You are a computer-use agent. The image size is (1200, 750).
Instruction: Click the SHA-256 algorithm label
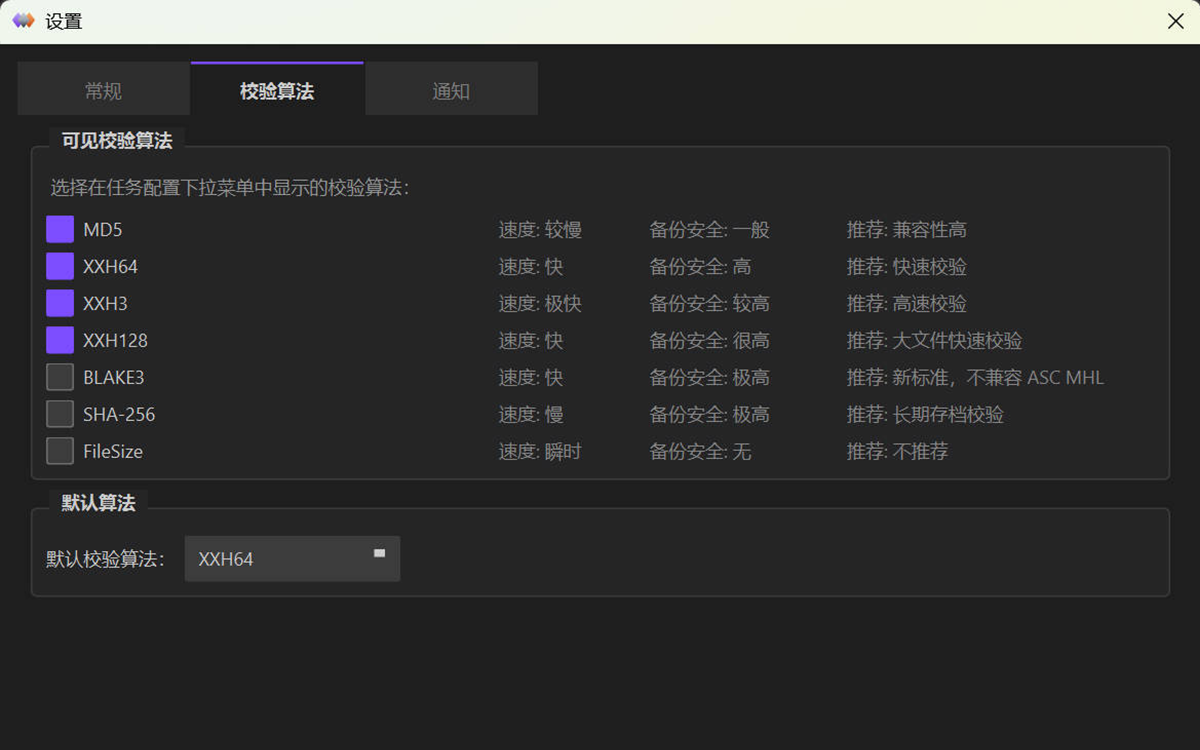coord(119,415)
